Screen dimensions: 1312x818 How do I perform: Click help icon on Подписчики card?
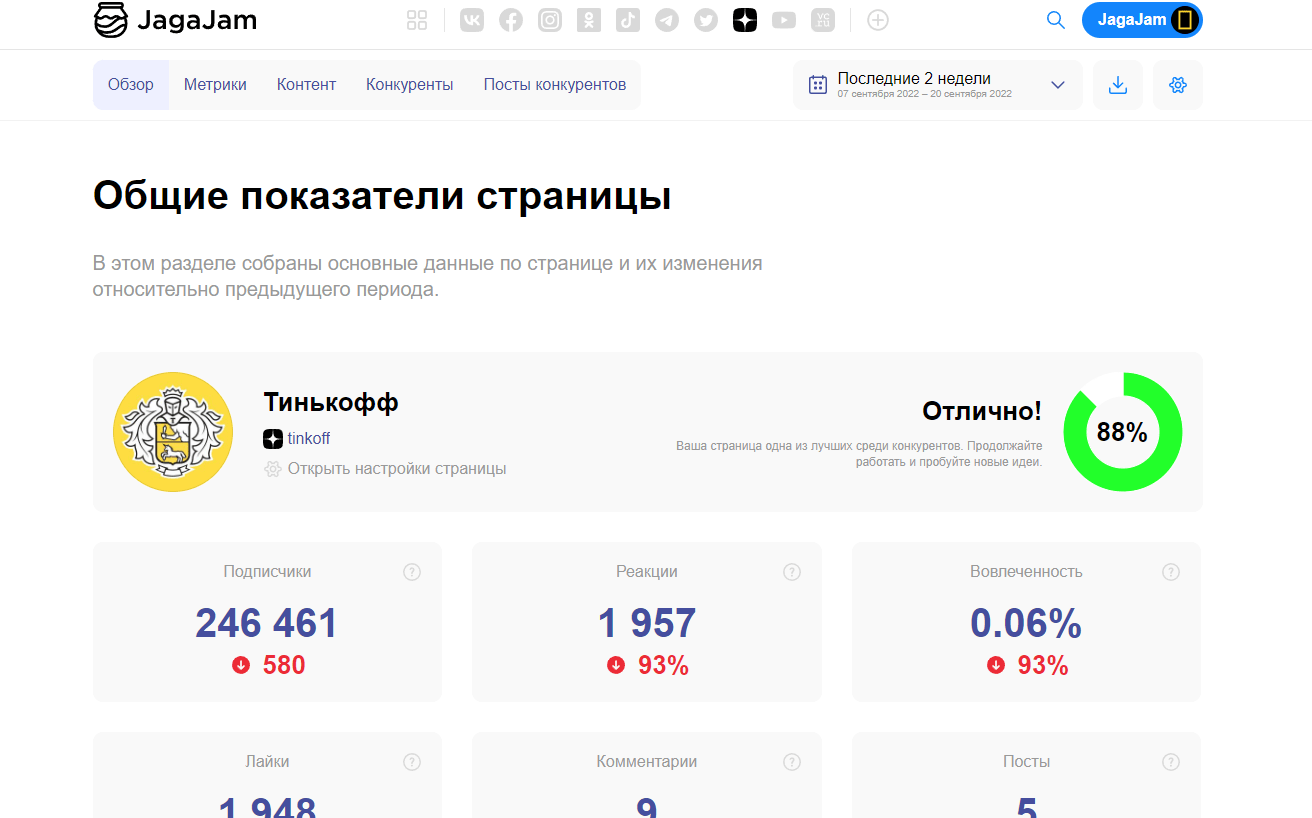pos(412,572)
